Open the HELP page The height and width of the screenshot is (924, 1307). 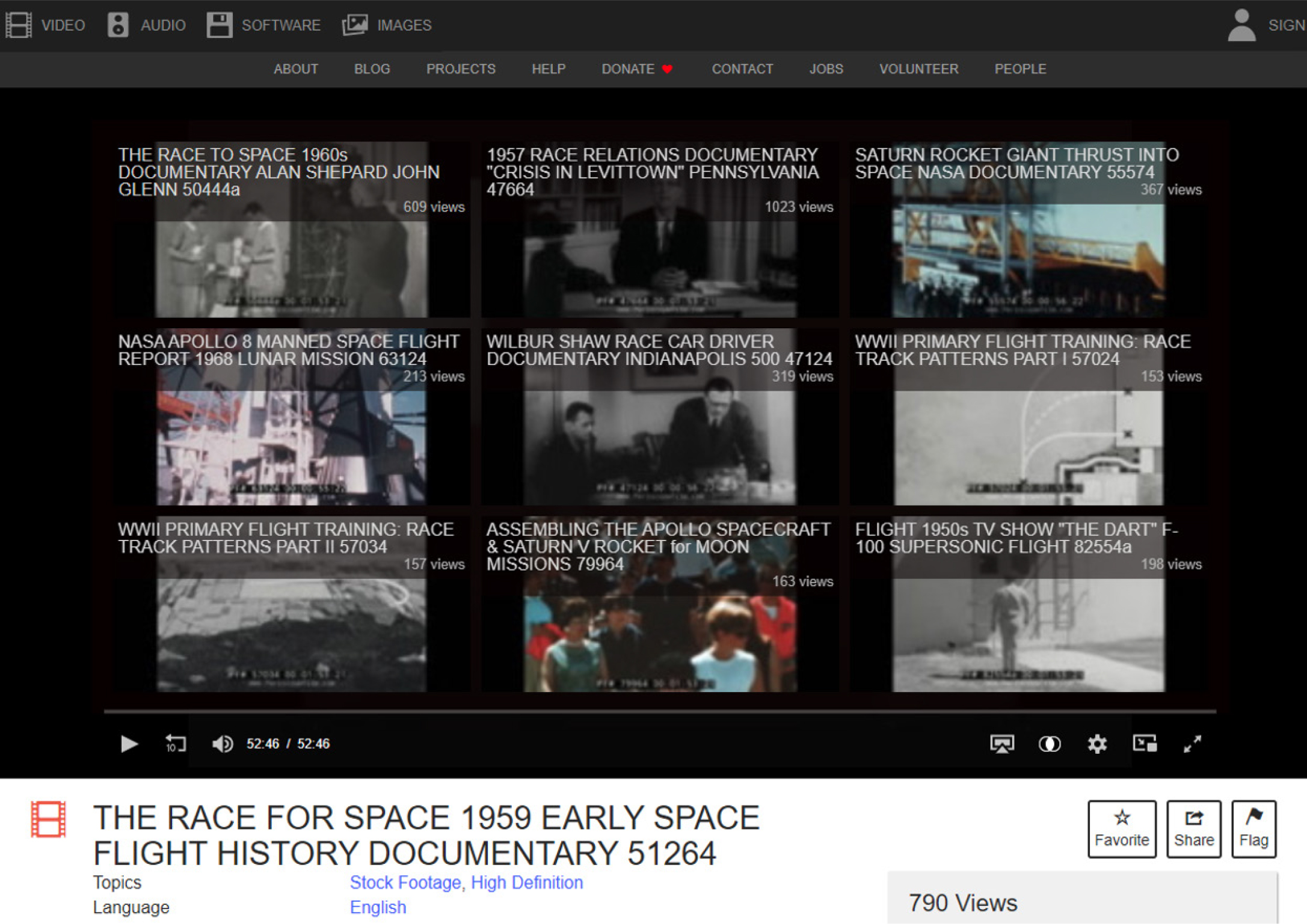pyautogui.click(x=549, y=69)
